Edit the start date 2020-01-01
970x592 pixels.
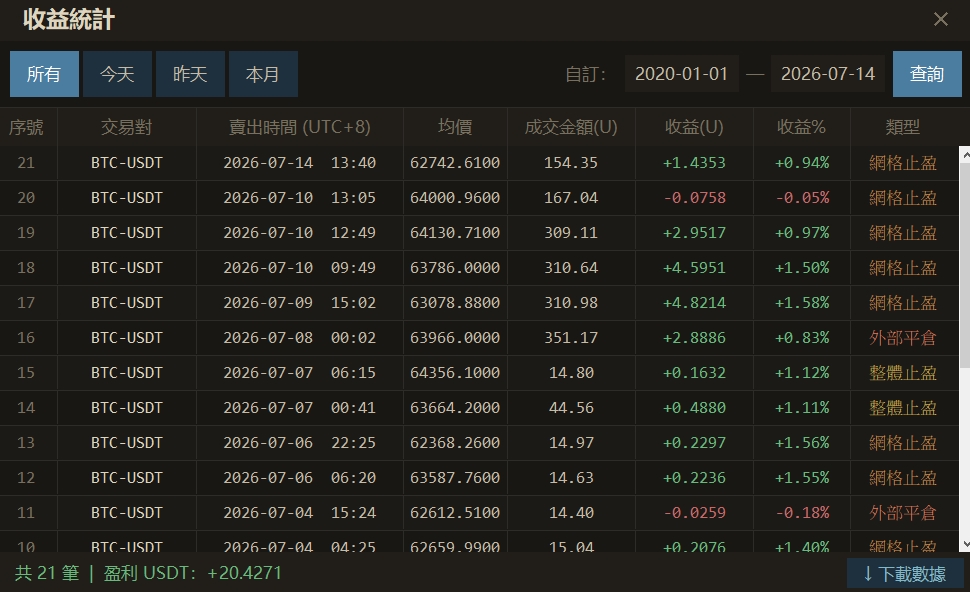pyautogui.click(x=681, y=74)
